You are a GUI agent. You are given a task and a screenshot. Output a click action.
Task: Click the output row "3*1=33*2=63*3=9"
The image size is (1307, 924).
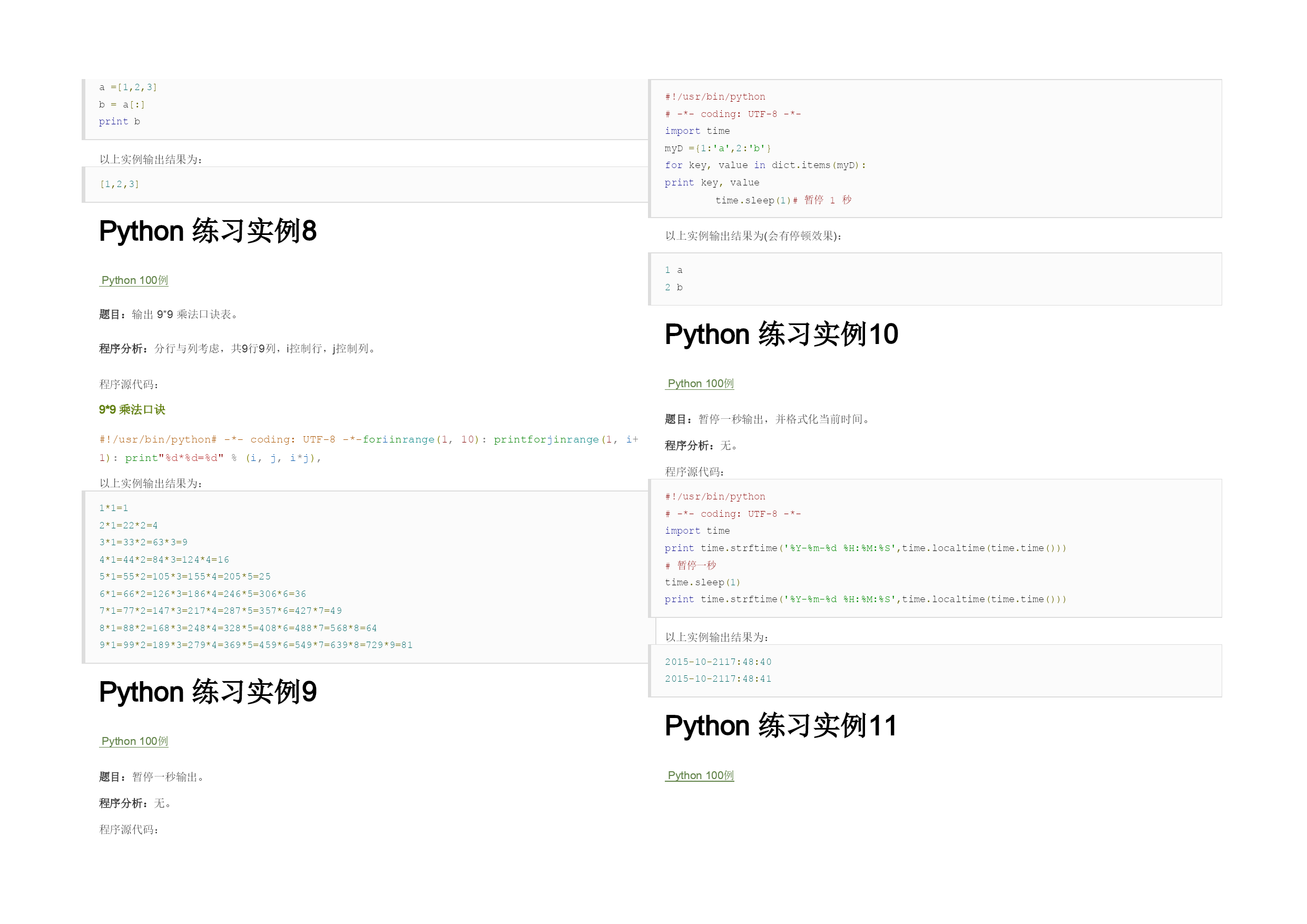point(143,542)
